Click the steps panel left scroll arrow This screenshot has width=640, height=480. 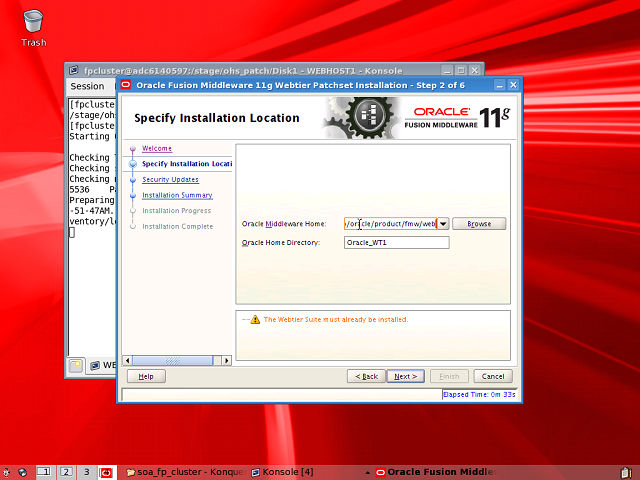coord(128,360)
